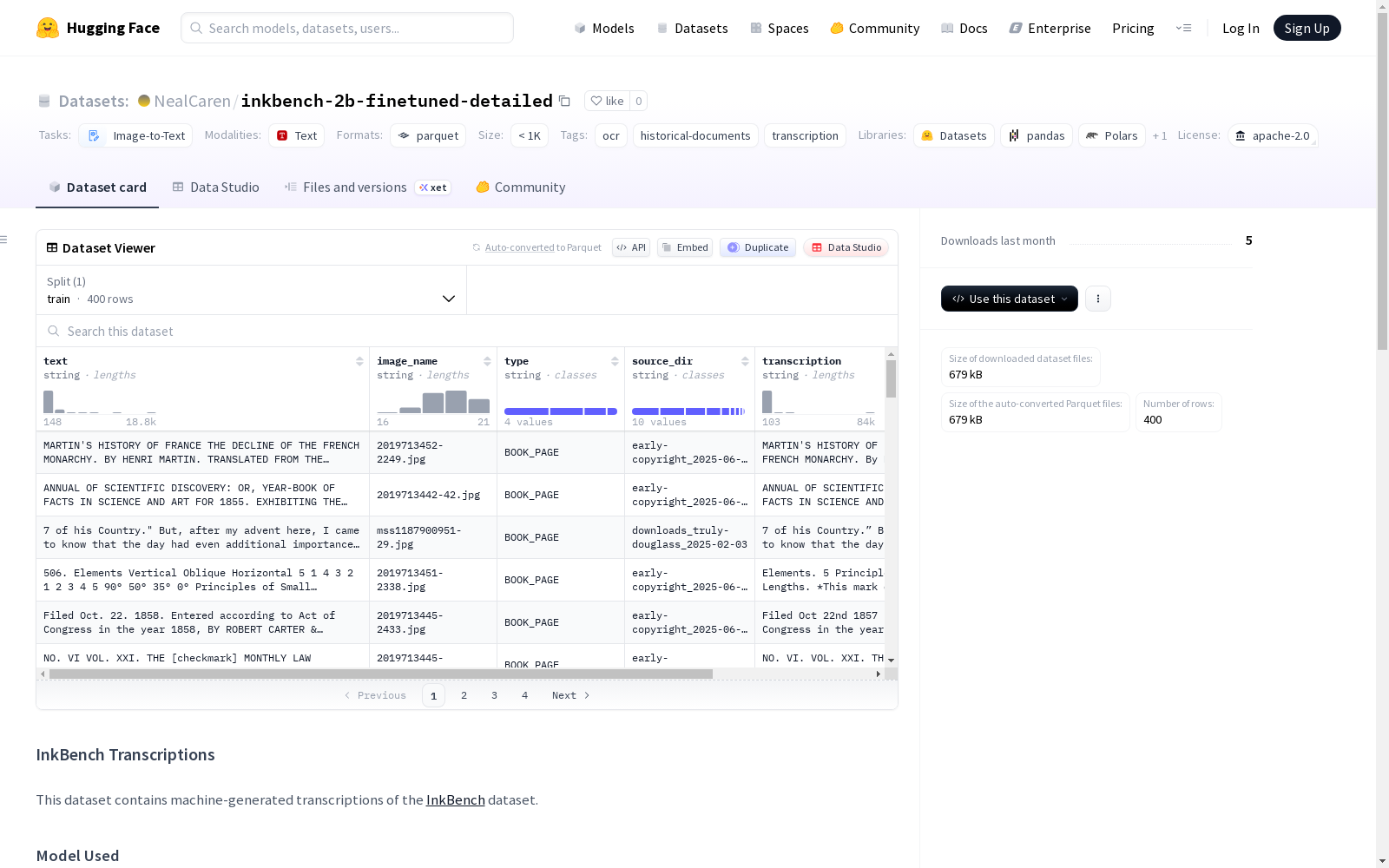The image size is (1389, 868).
Task: Click the Search this dataset field
Action: tap(467, 331)
